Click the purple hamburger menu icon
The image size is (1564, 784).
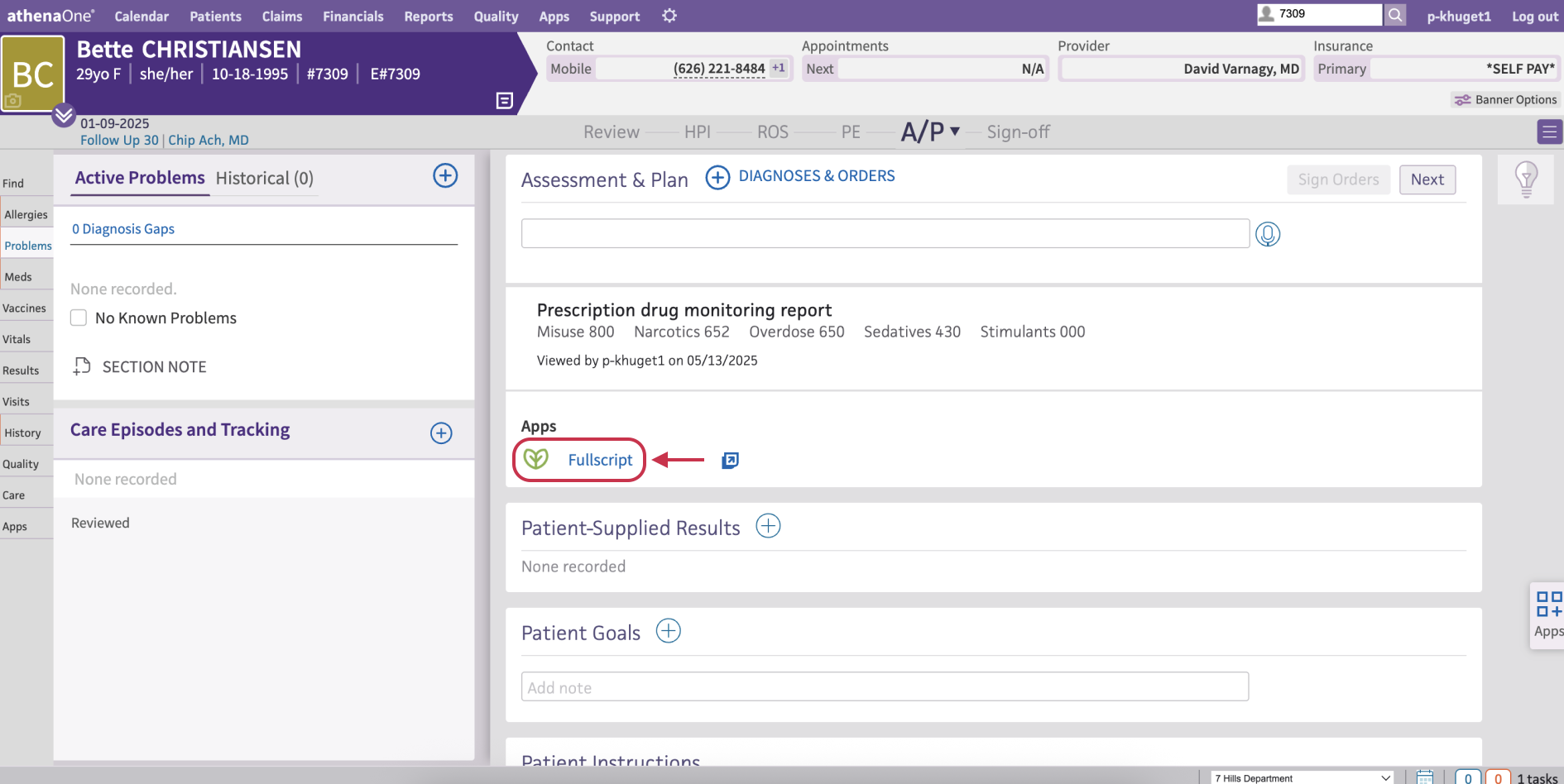[x=1549, y=131]
